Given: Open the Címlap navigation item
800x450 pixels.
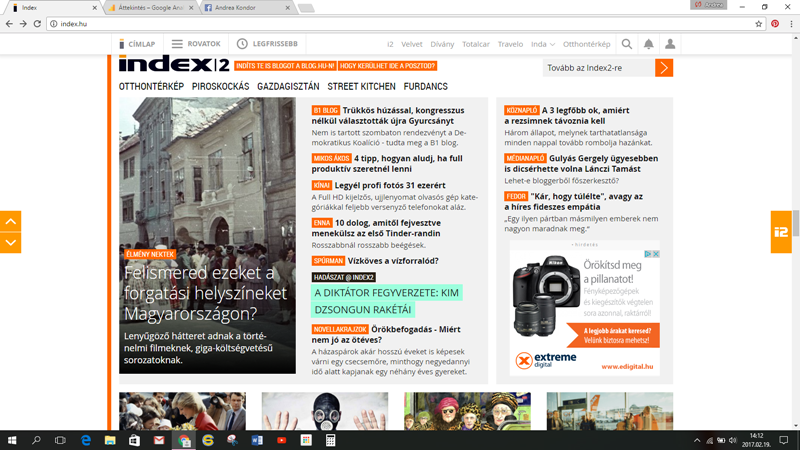Looking at the screenshot, I should tap(137, 44).
